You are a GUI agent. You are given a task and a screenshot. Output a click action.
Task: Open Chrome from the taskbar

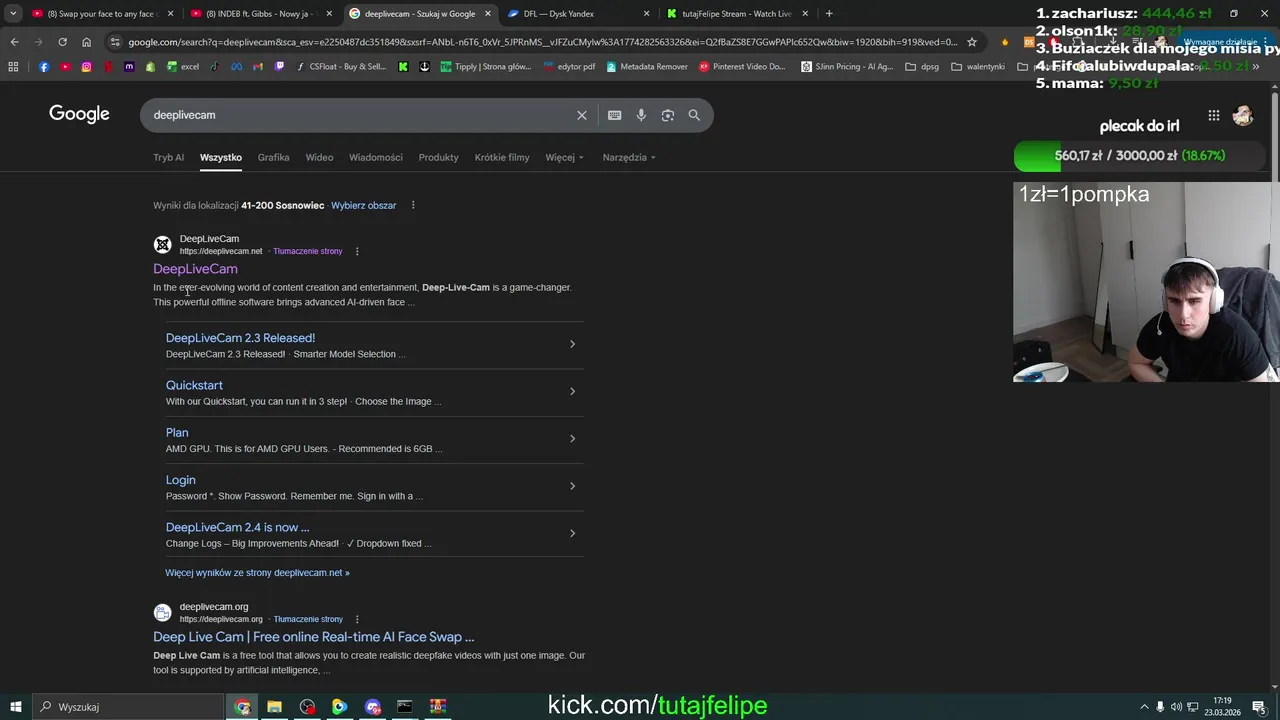point(242,707)
